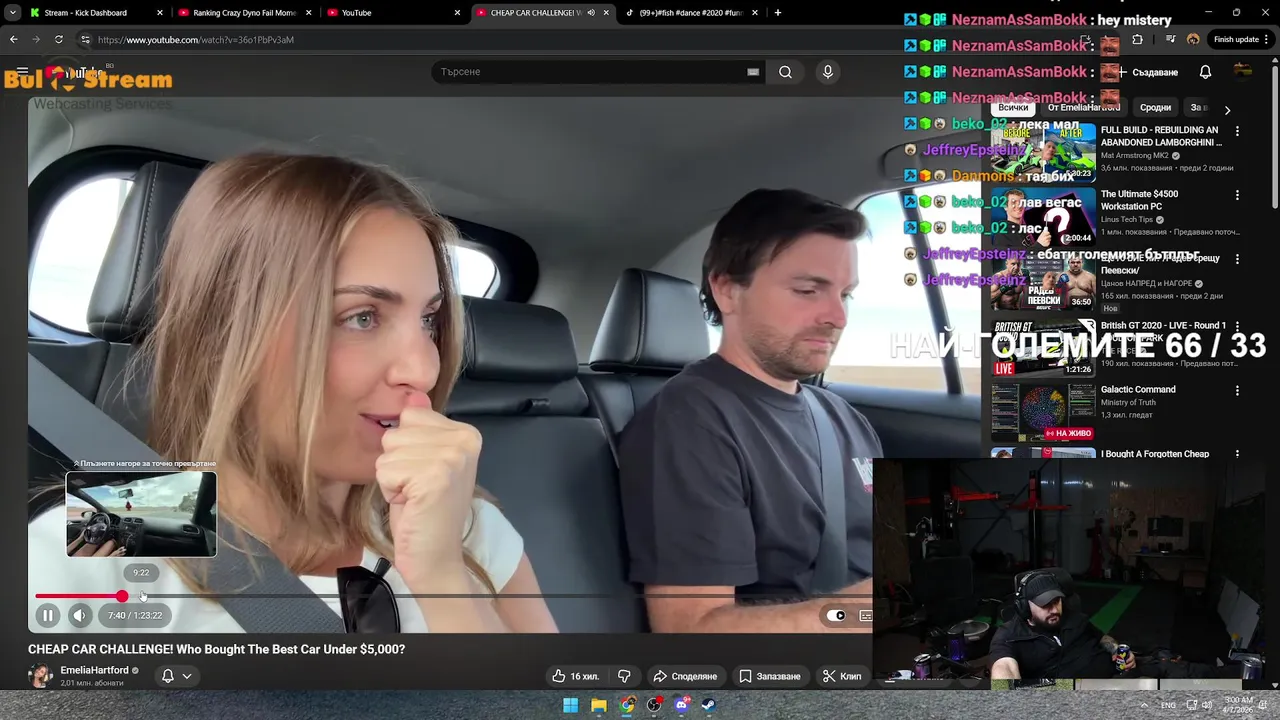Select the Сродни filter chip
This screenshot has height=720, width=1280.
tap(1155, 108)
